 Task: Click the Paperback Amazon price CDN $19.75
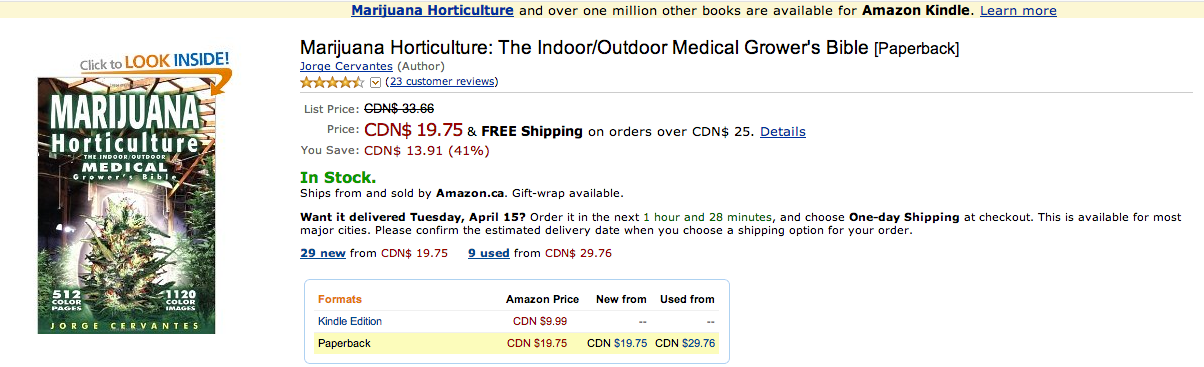pyautogui.click(x=537, y=343)
